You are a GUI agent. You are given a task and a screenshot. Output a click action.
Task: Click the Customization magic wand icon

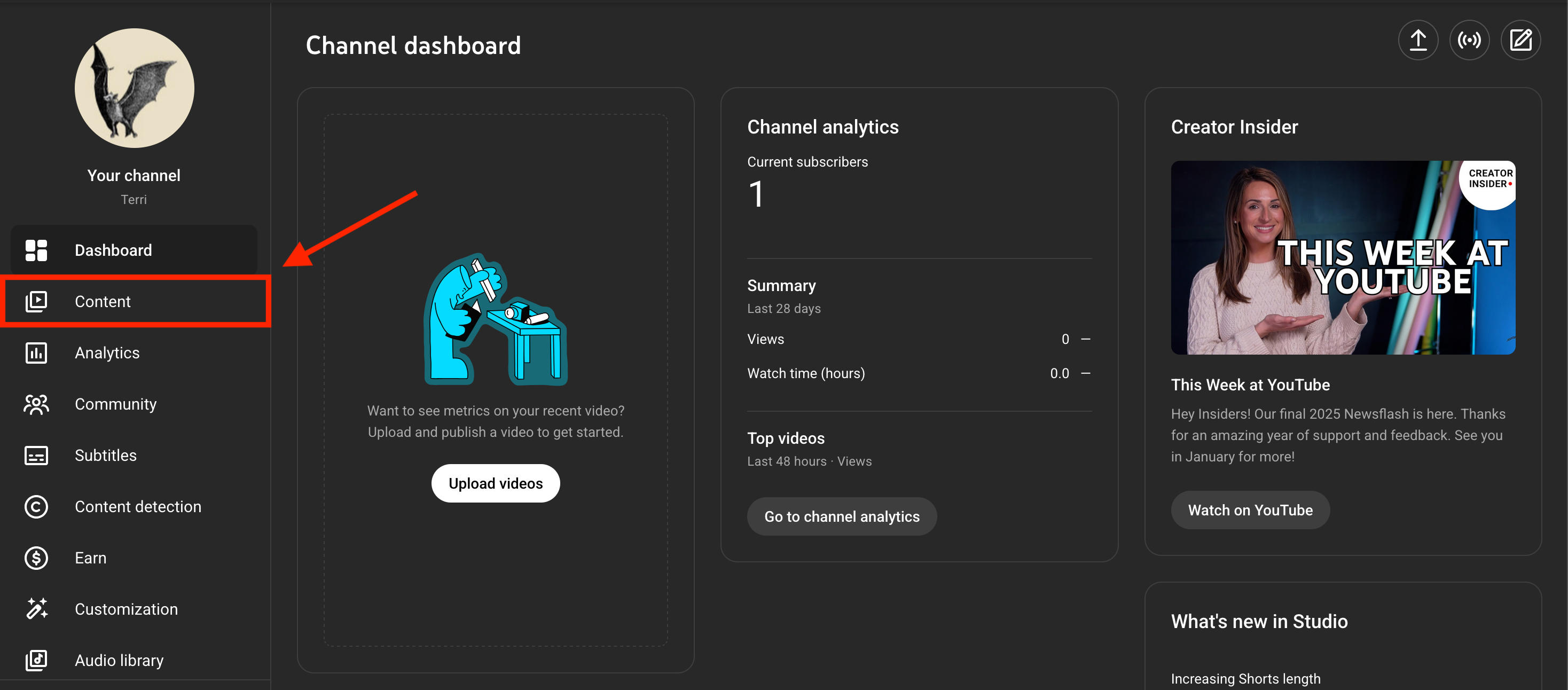click(x=36, y=609)
